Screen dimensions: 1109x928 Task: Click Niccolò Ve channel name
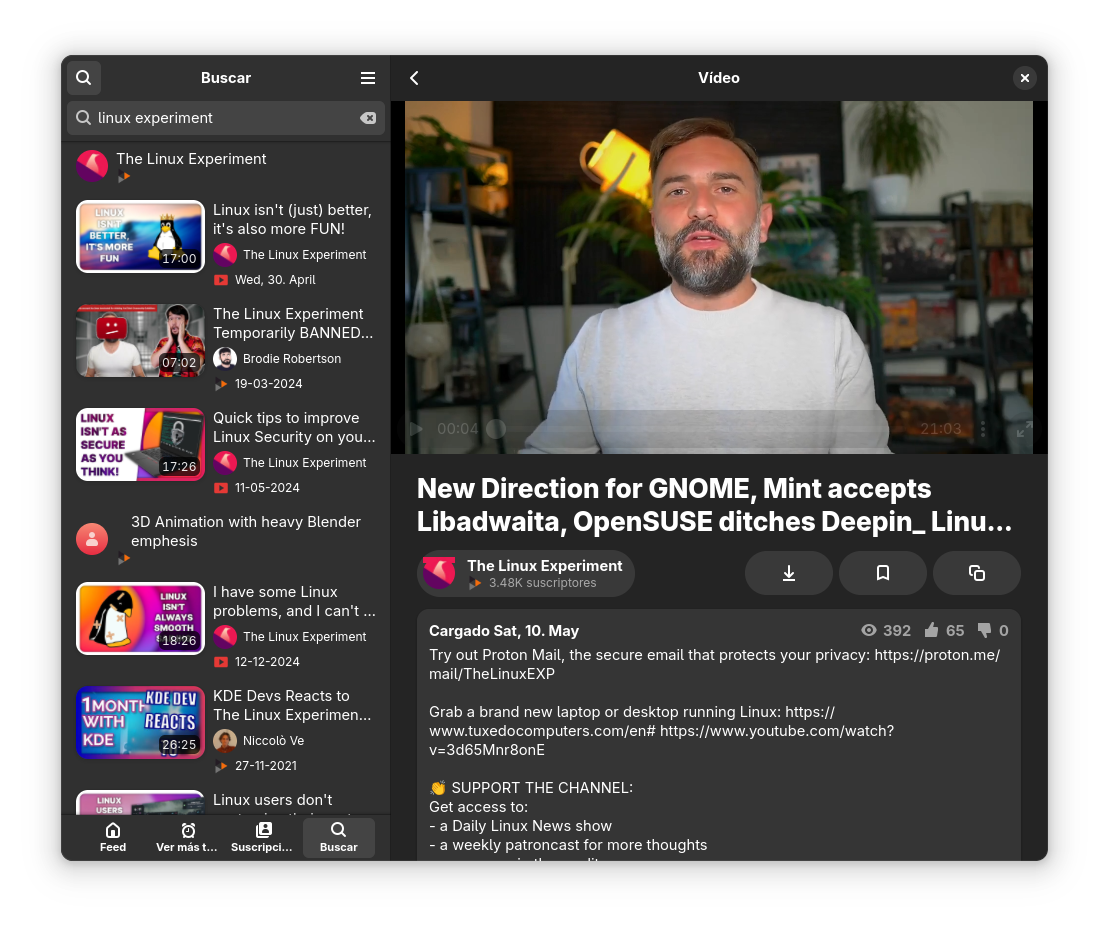click(273, 741)
